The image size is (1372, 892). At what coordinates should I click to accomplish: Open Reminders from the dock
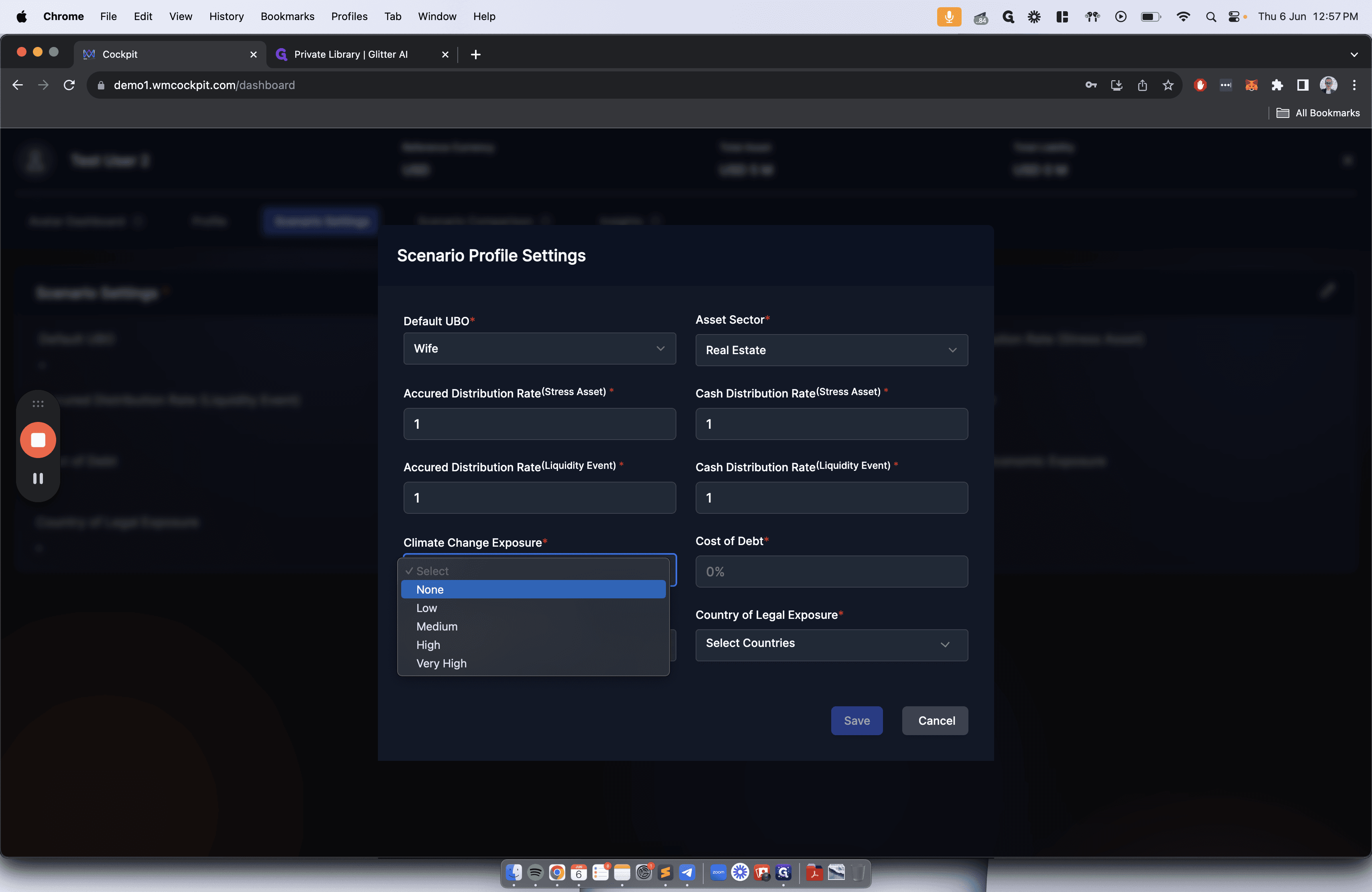[601, 872]
